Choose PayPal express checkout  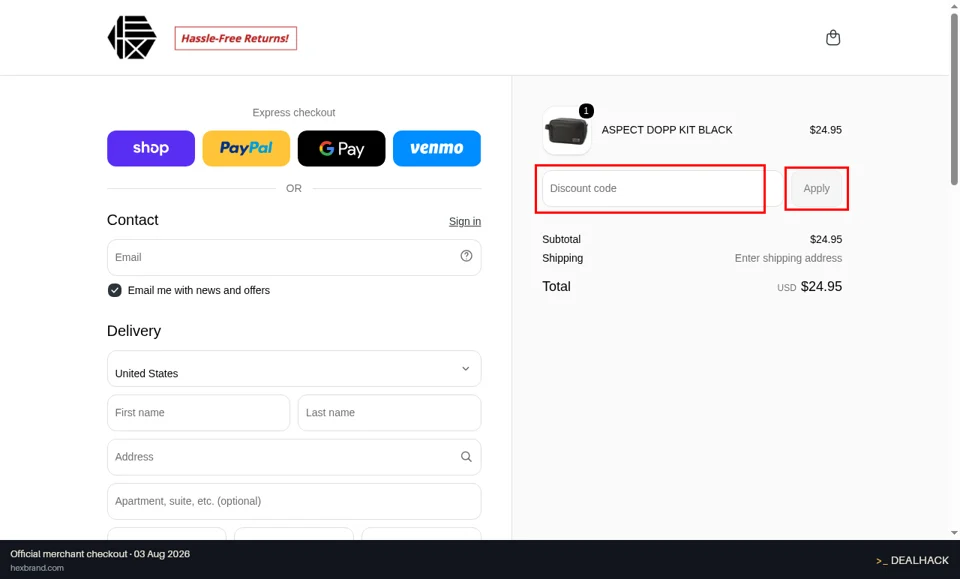click(246, 148)
